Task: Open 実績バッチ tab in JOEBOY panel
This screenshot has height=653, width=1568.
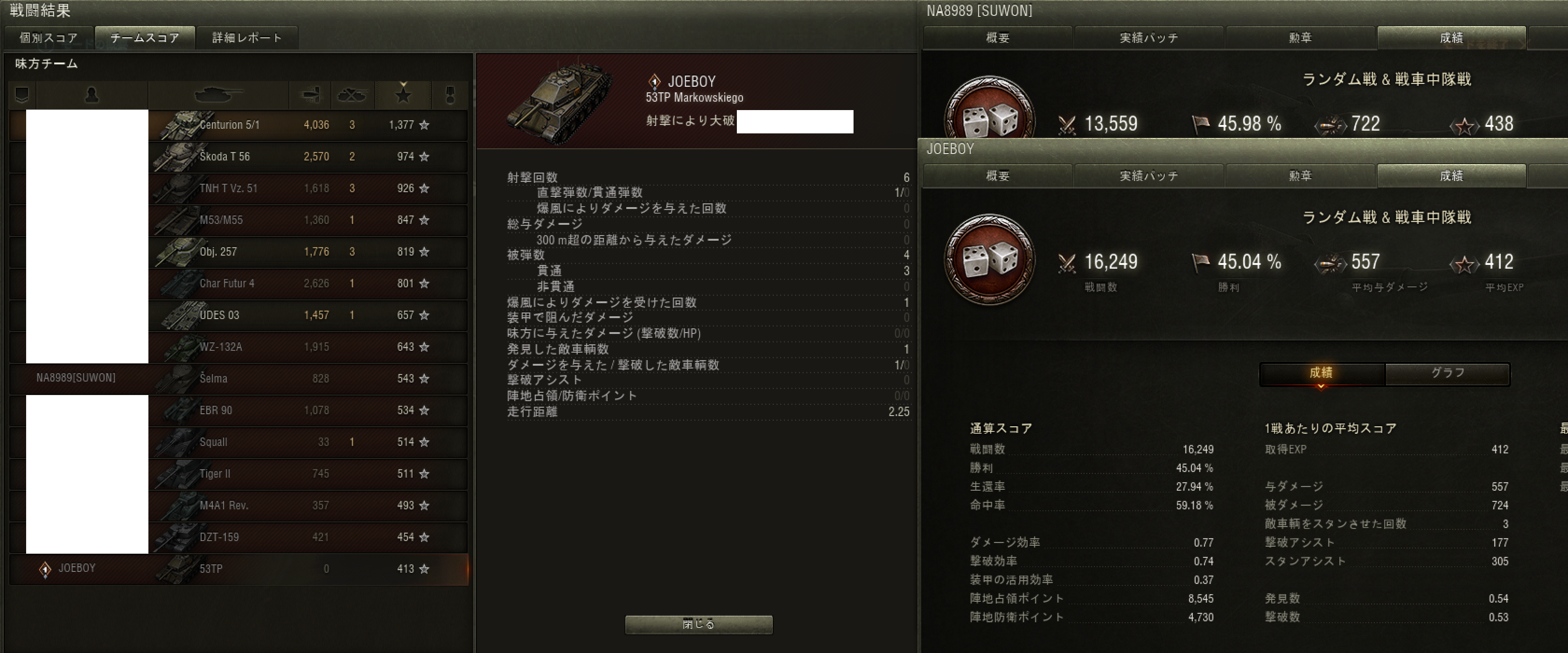Action: coord(1149,176)
